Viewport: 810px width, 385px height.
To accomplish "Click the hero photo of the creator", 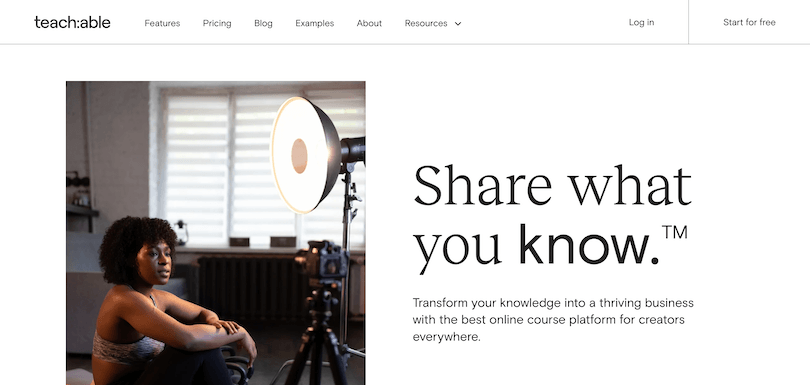I will pyautogui.click(x=215, y=233).
